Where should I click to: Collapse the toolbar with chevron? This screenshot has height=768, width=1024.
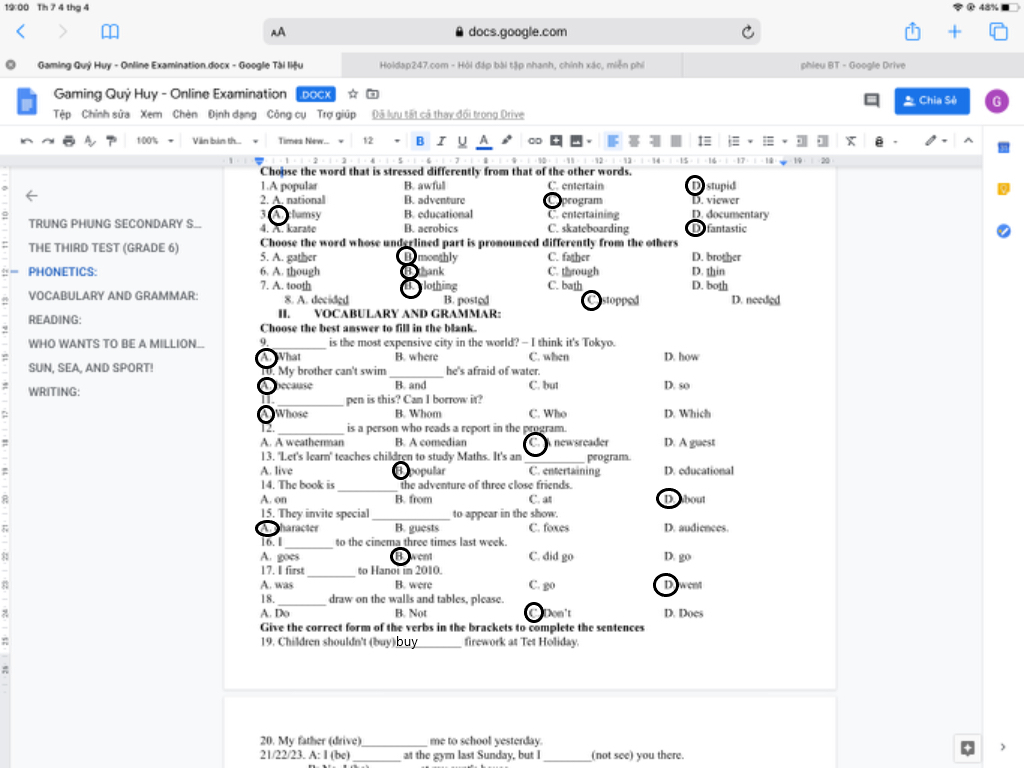pyautogui.click(x=968, y=140)
